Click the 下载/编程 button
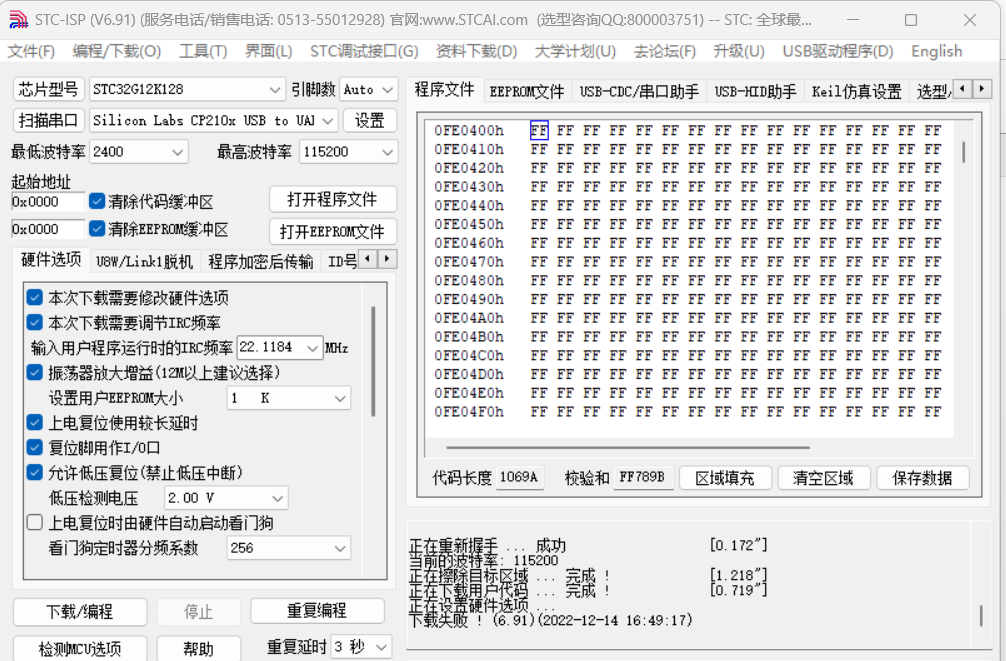The width and height of the screenshot is (1006, 661). (80, 611)
